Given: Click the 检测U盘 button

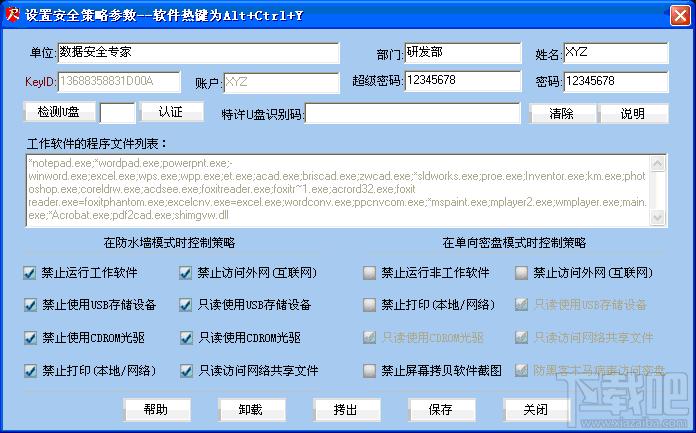Looking at the screenshot, I should [59, 112].
